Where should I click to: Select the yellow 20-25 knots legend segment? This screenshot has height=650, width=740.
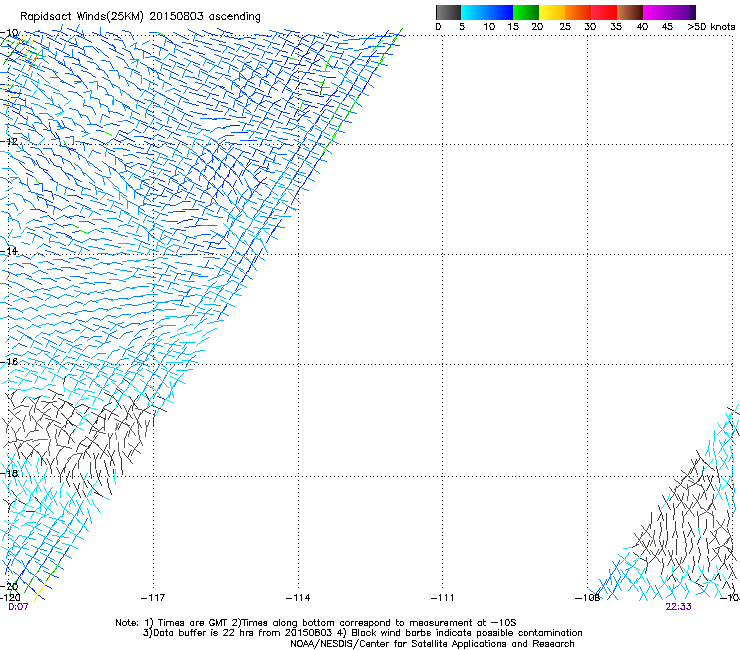pos(552,12)
